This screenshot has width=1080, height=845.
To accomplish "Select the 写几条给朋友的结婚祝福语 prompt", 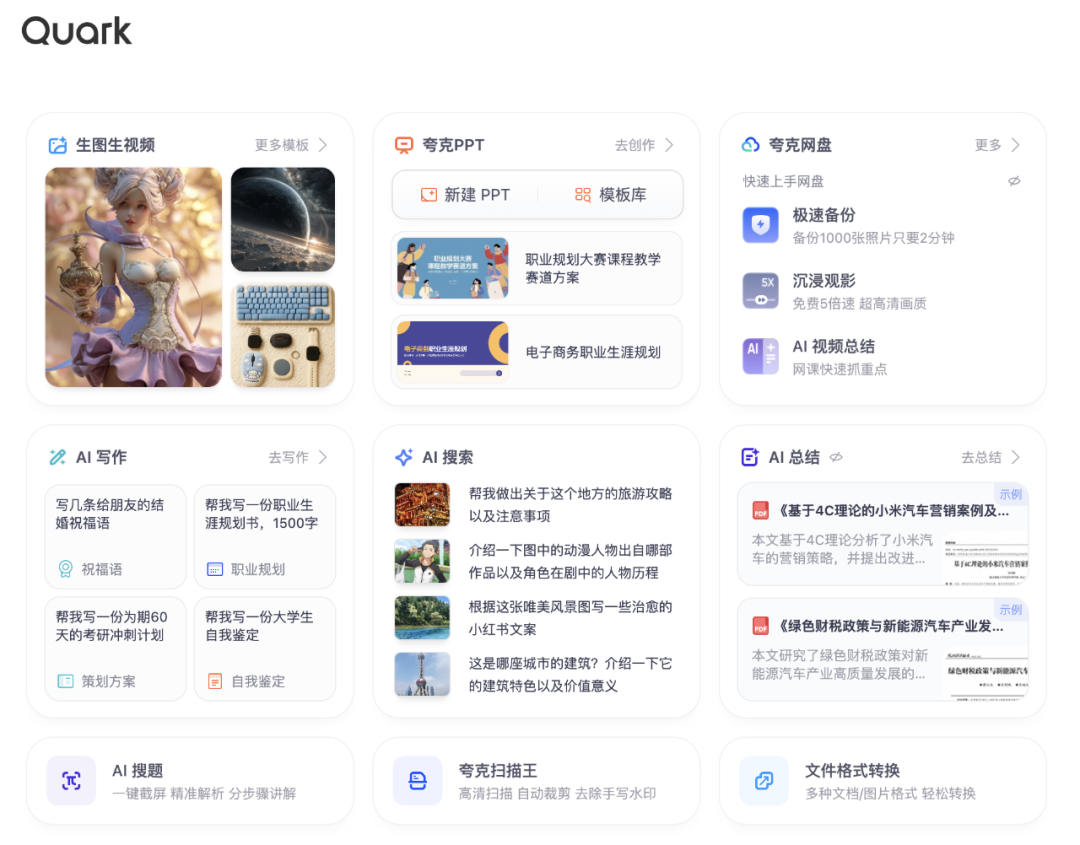I will coord(116,537).
